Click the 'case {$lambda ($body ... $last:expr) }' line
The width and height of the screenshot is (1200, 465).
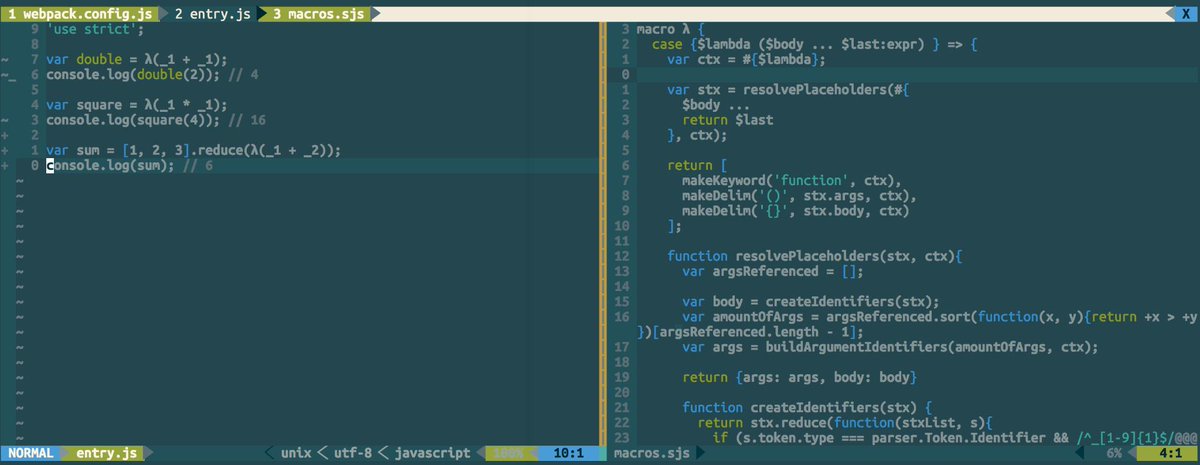(813, 45)
